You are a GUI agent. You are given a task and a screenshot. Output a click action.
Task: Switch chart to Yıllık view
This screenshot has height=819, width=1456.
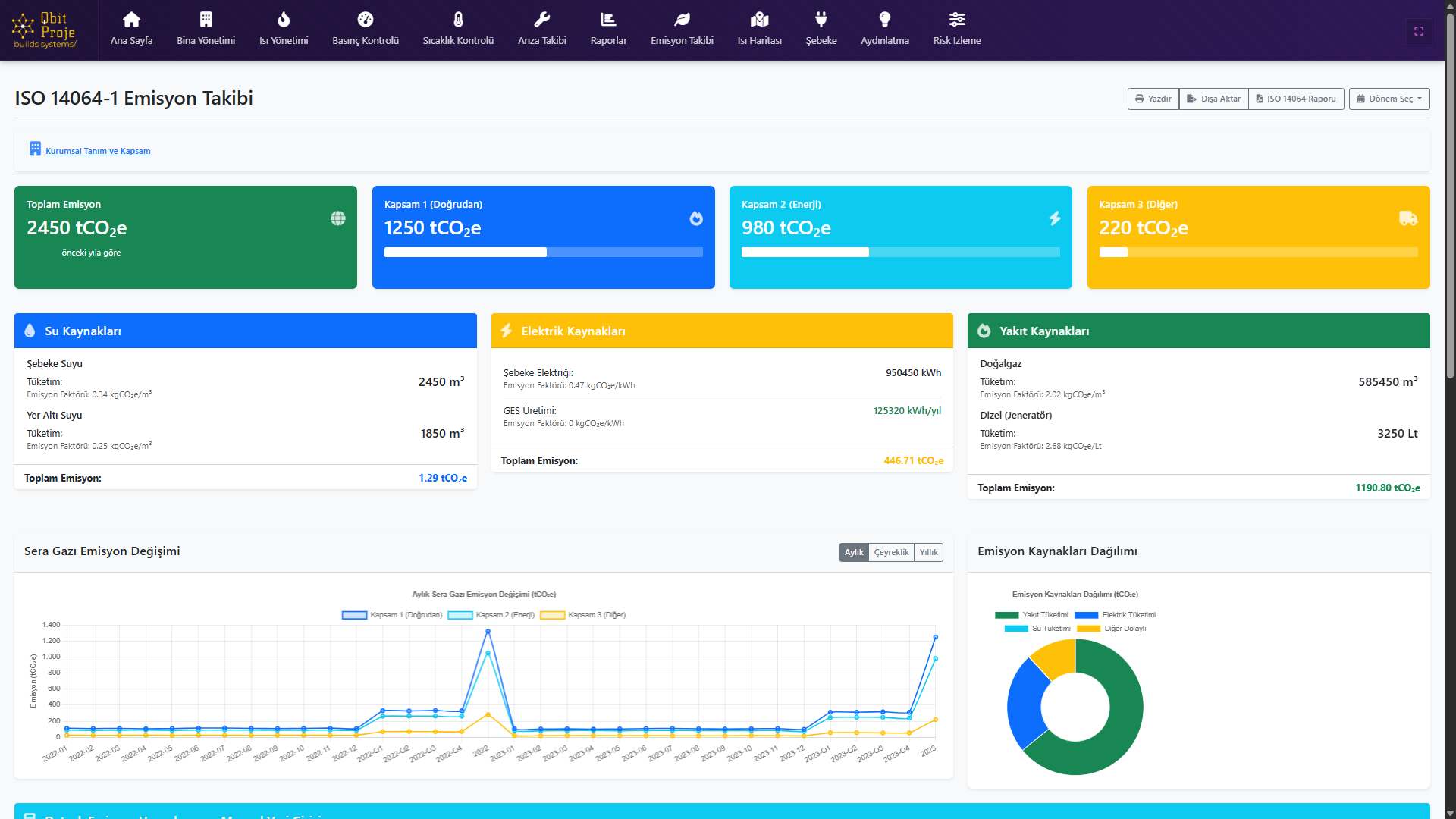pyautogui.click(x=928, y=552)
